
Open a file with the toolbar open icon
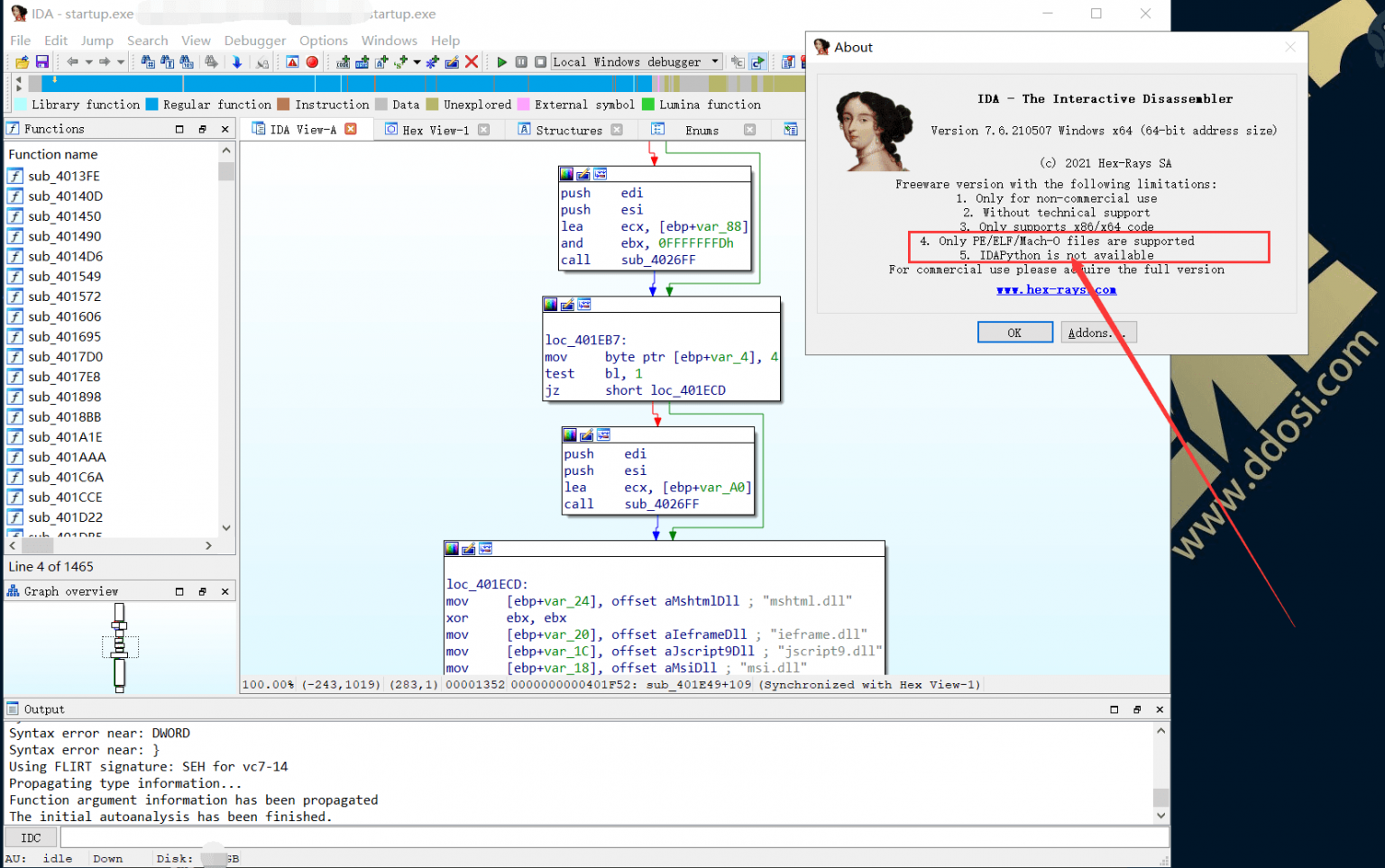pos(21,61)
